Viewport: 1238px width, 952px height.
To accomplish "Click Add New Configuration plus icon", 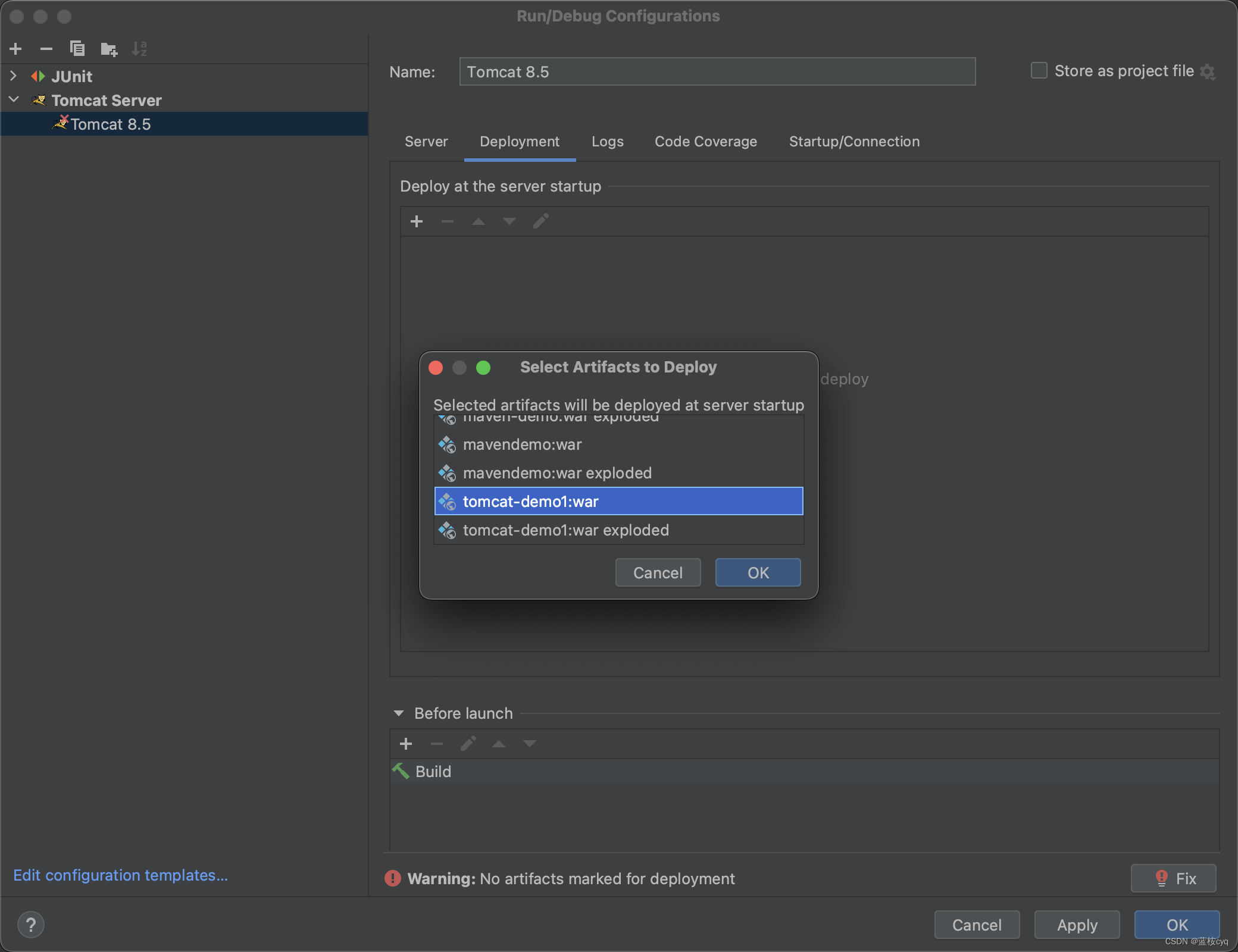I will coord(16,49).
